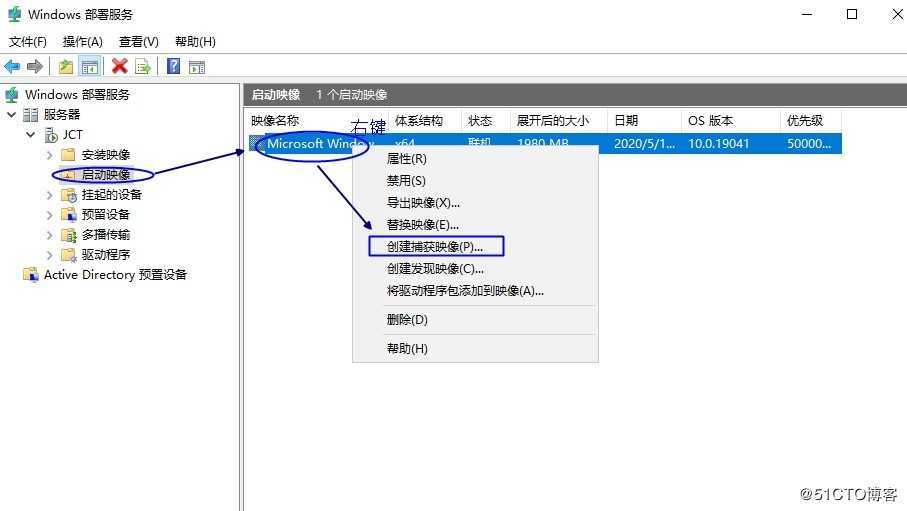Click the Back arrow toolbar icon

(12, 67)
